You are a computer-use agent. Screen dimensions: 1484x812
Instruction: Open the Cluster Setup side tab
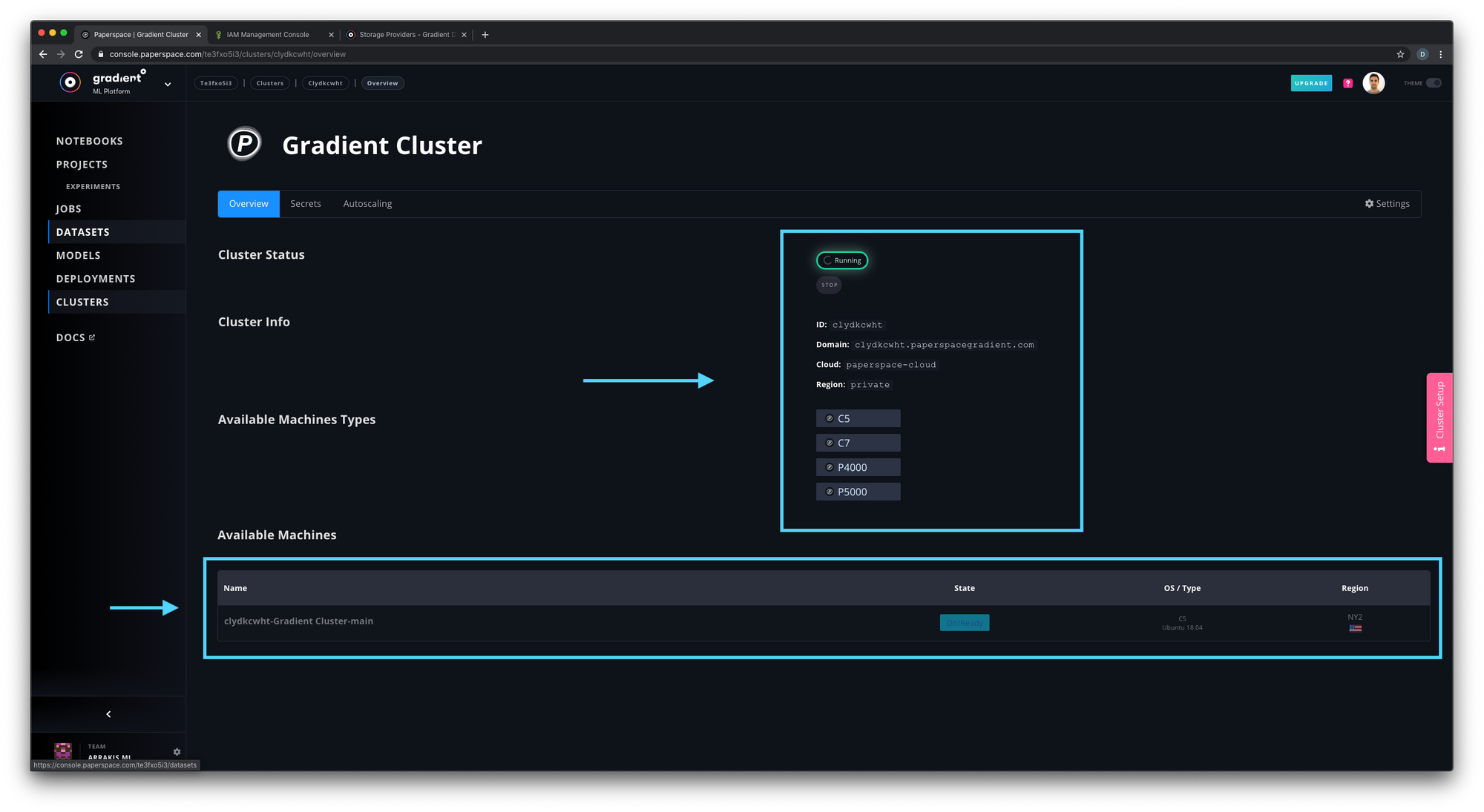click(1439, 417)
